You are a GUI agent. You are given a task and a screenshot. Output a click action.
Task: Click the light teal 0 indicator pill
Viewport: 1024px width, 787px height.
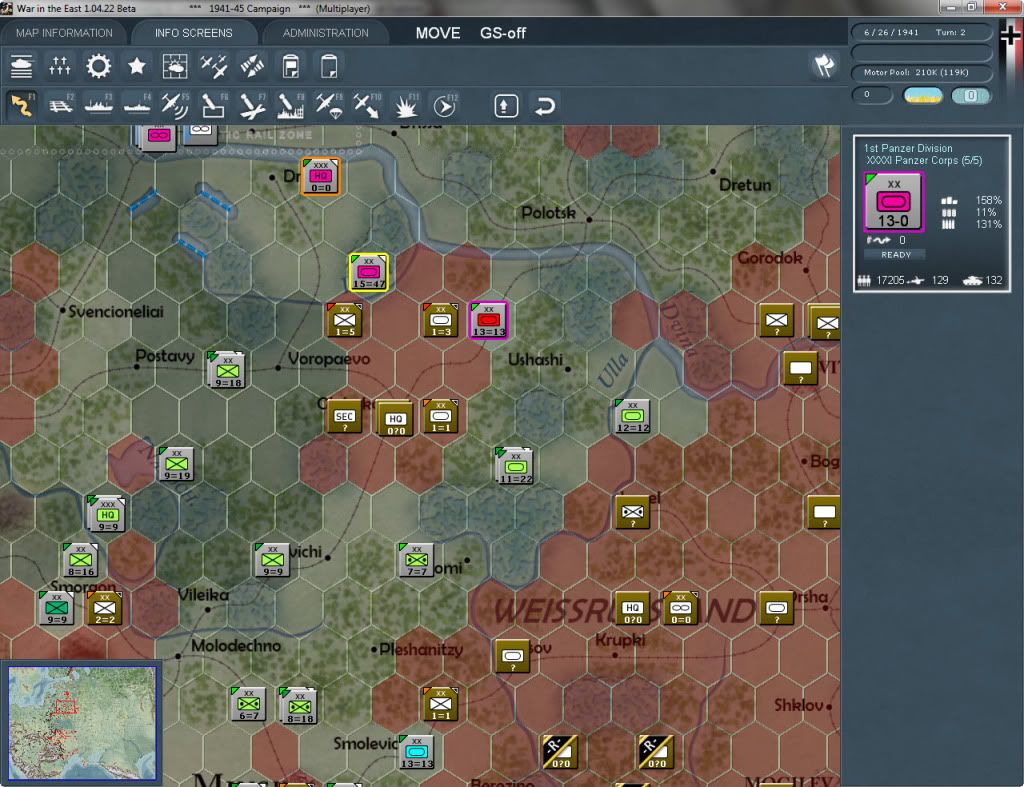[970, 95]
